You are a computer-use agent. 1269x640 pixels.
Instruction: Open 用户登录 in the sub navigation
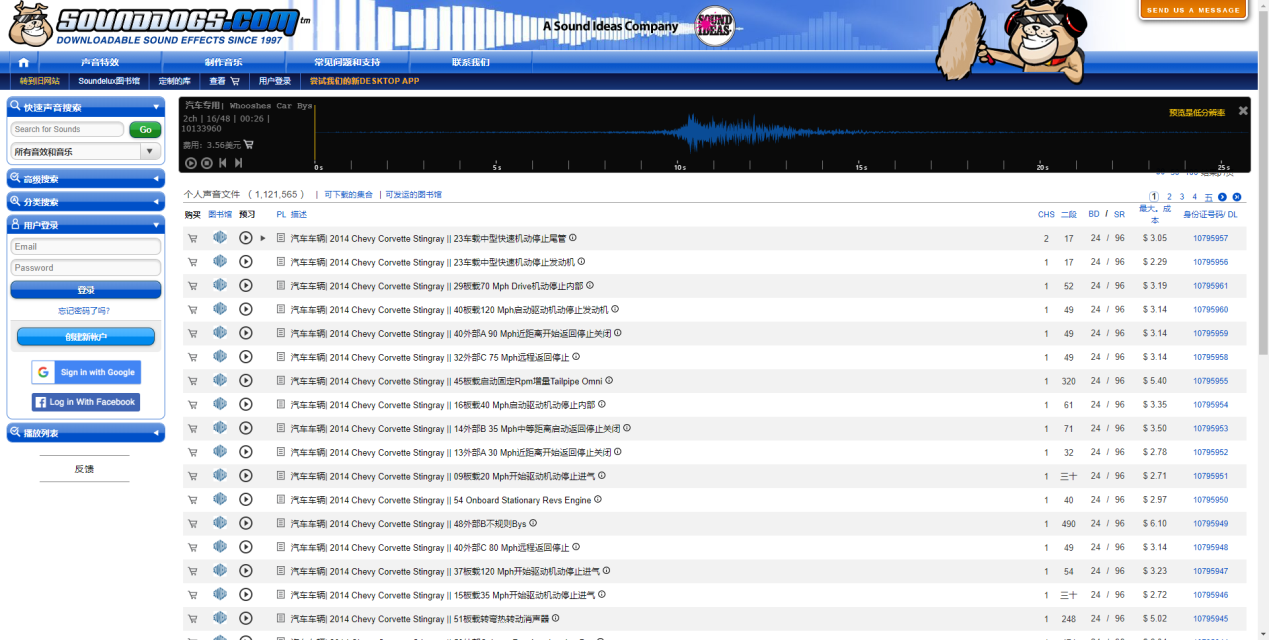275,81
